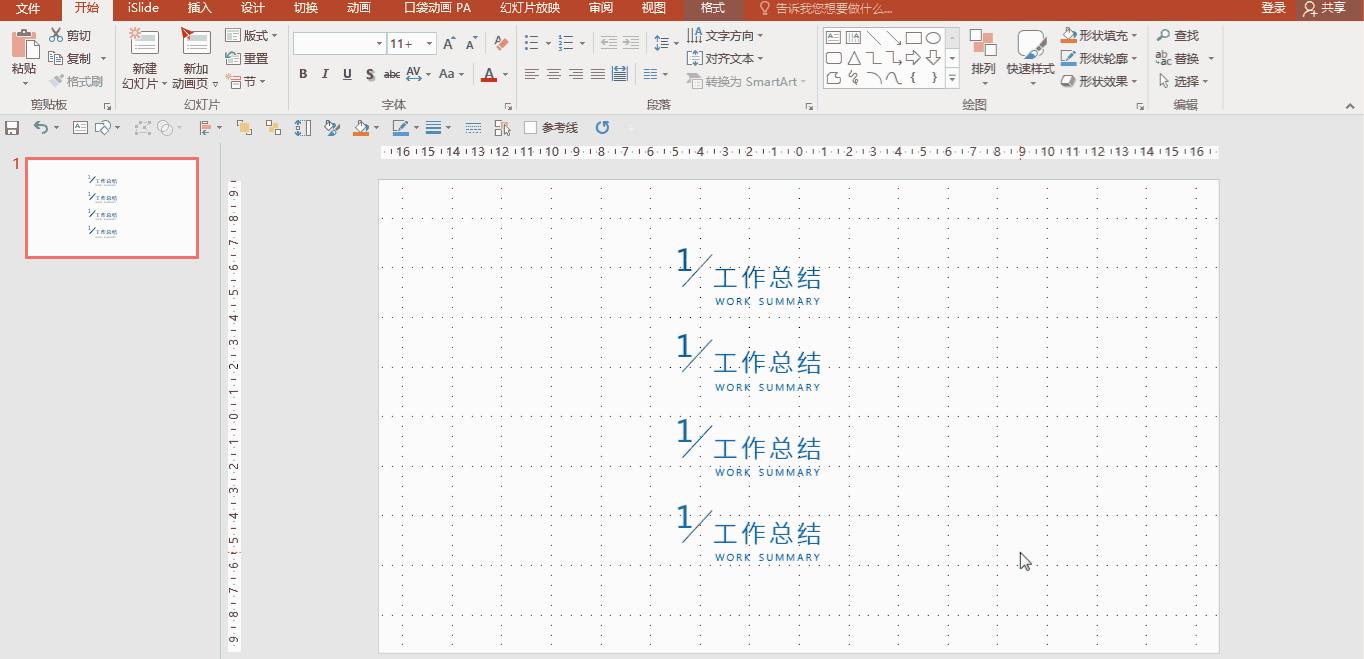Toggle underline formatting
The image size is (1364, 659).
pyautogui.click(x=346, y=74)
